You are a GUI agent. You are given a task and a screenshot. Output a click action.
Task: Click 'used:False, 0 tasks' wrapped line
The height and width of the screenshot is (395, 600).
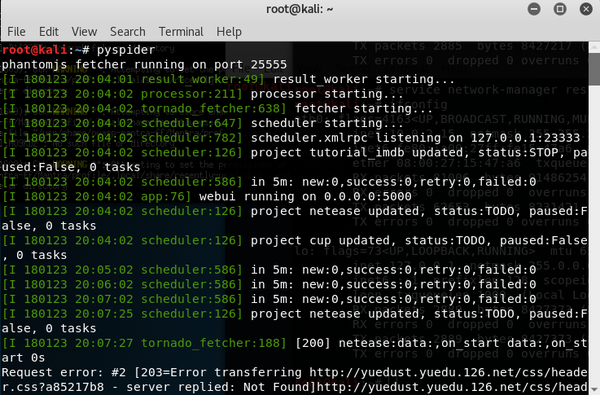[x=71, y=167]
